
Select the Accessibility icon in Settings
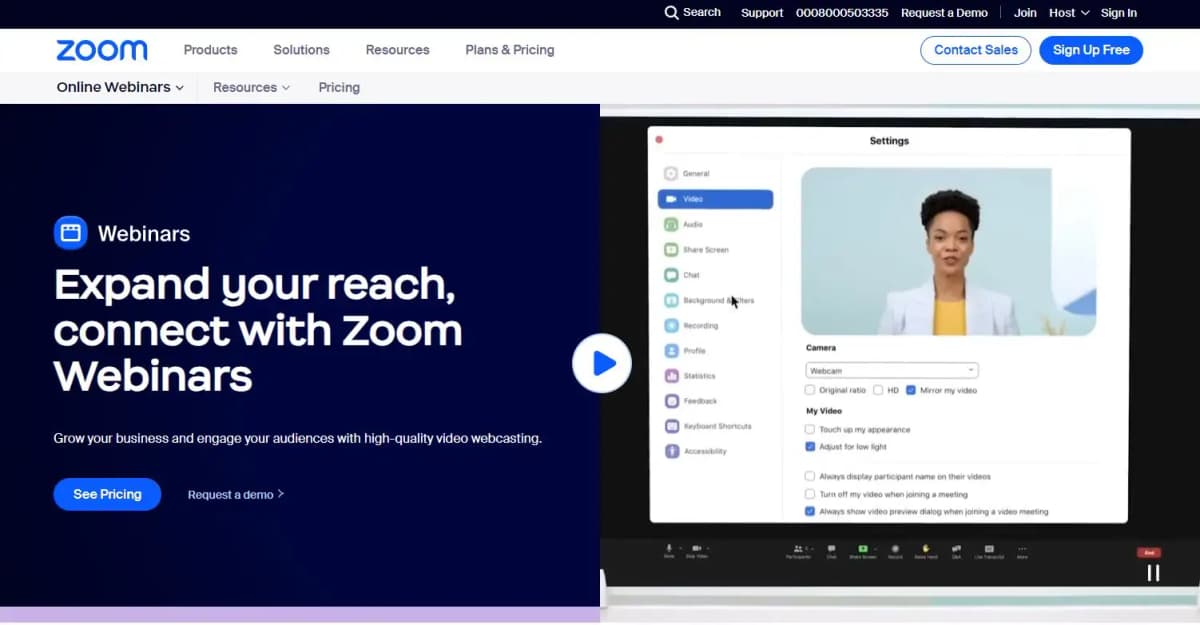click(x=671, y=451)
